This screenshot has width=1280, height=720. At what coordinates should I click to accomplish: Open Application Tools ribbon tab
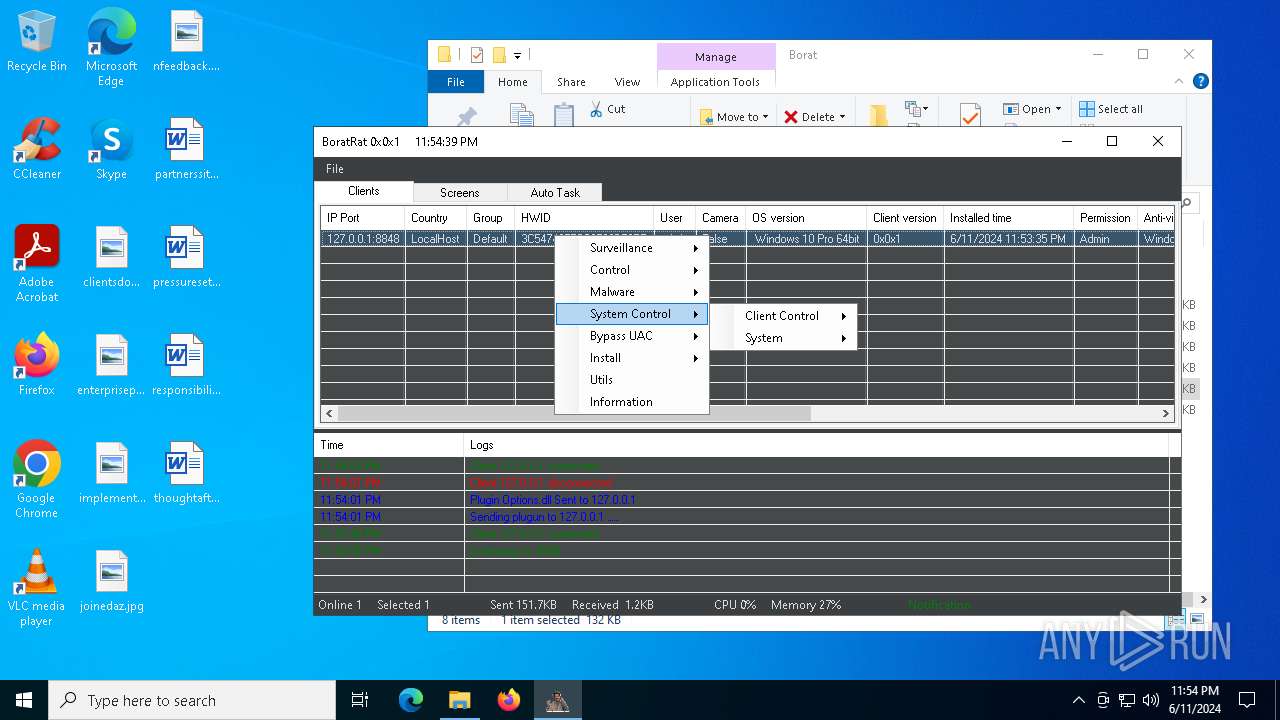pos(715,82)
